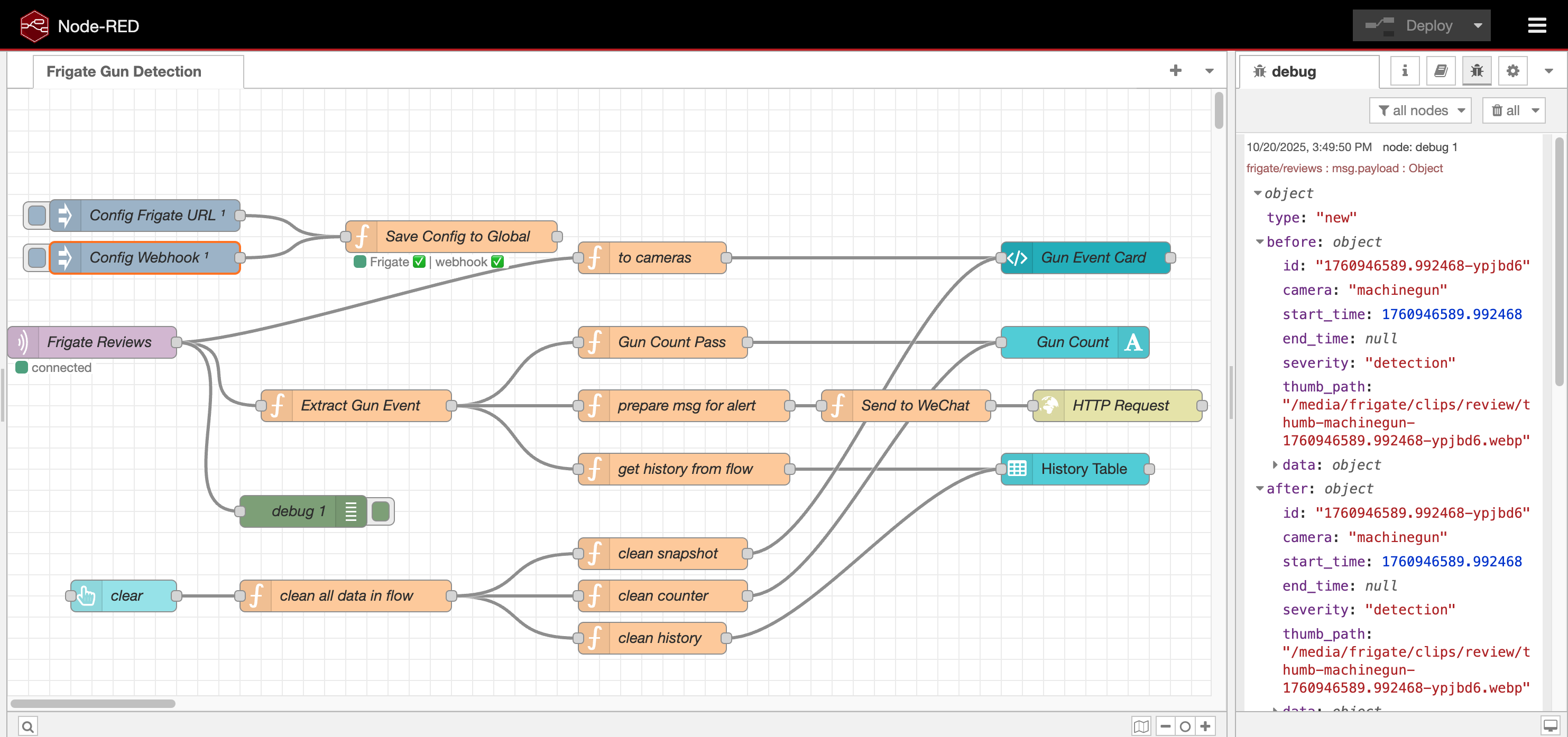
Task: Click the horizontal canvas scrollbar
Action: [93, 704]
